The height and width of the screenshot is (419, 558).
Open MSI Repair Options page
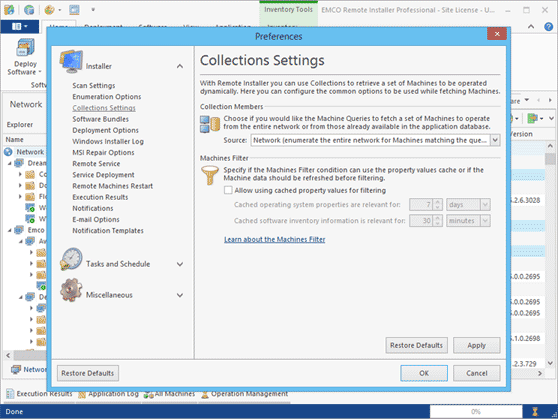(x=103, y=152)
